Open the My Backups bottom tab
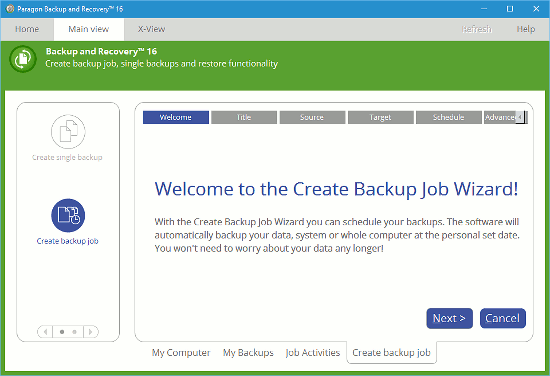This screenshot has height=376, width=550. (x=248, y=352)
